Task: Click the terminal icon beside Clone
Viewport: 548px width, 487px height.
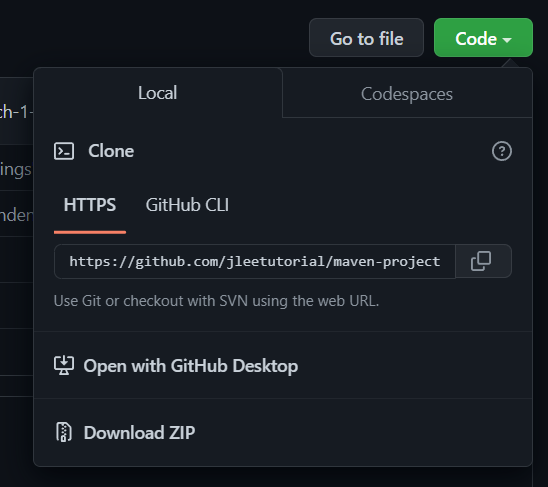Action: pos(64,151)
